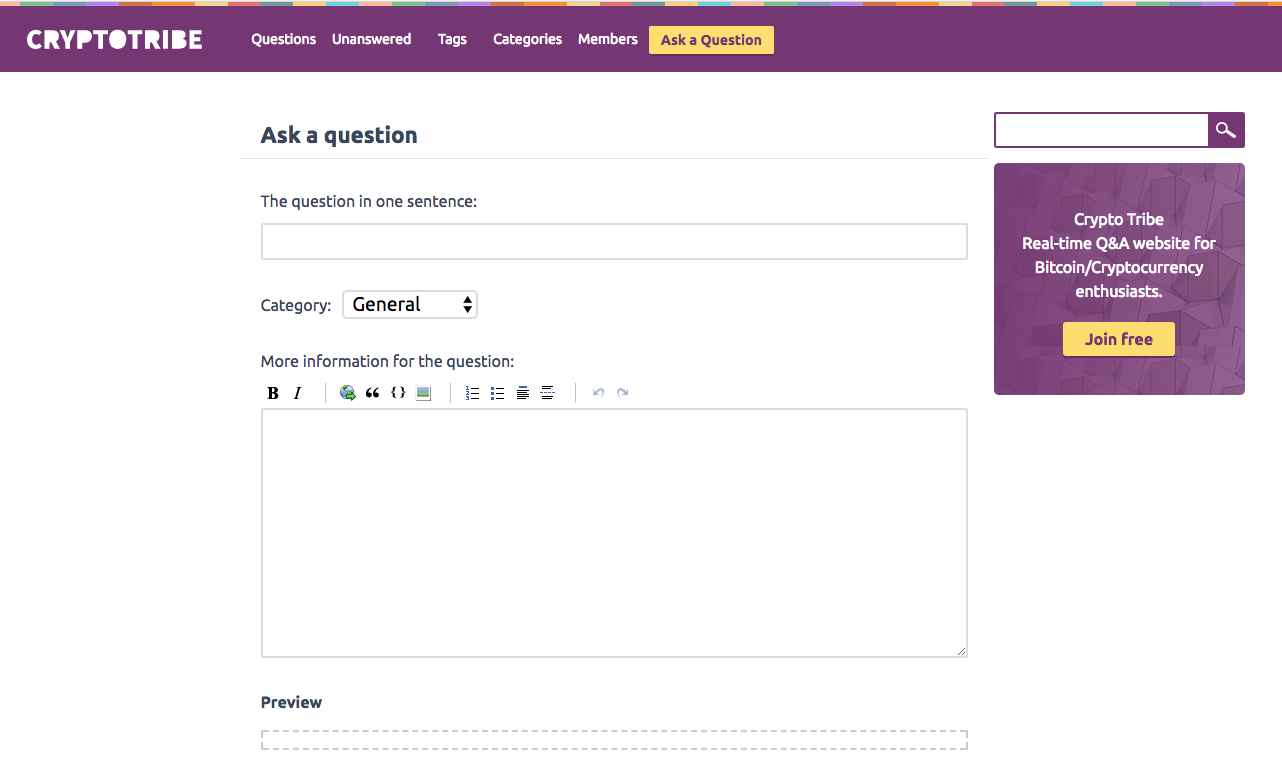Apply heading formatting in the editor toolbar
This screenshot has width=1282, height=769.
click(x=523, y=393)
